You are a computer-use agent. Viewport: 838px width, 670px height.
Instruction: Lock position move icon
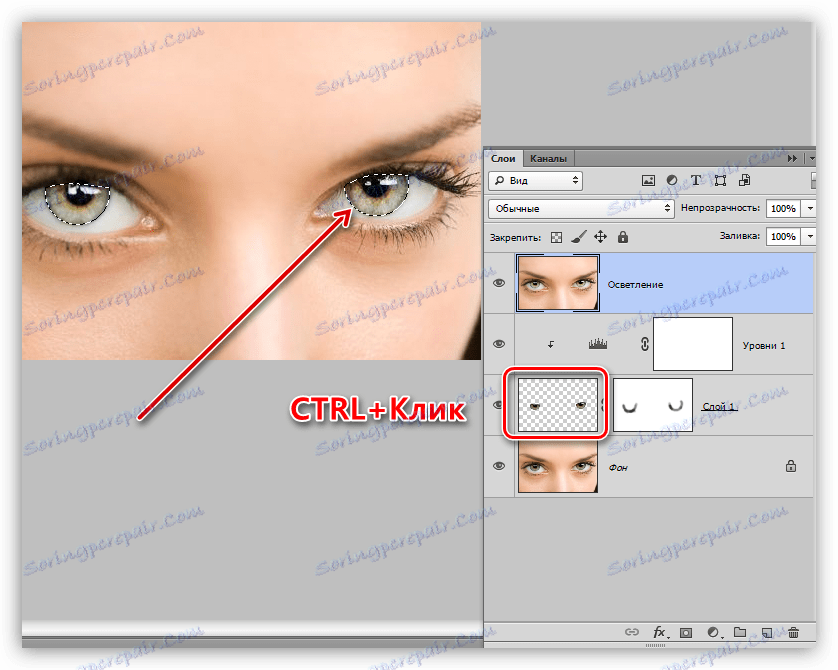(x=600, y=237)
